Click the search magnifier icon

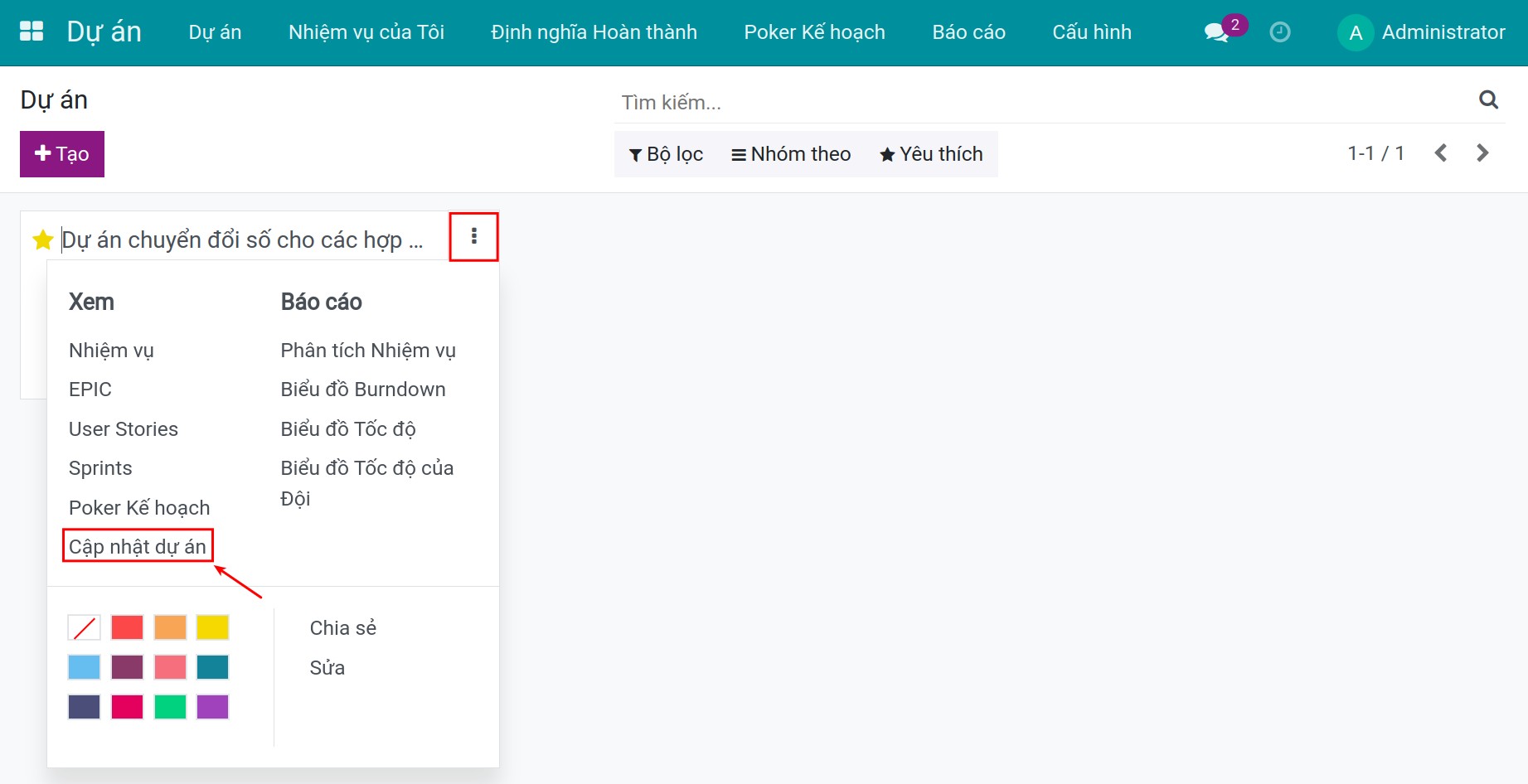(1488, 100)
